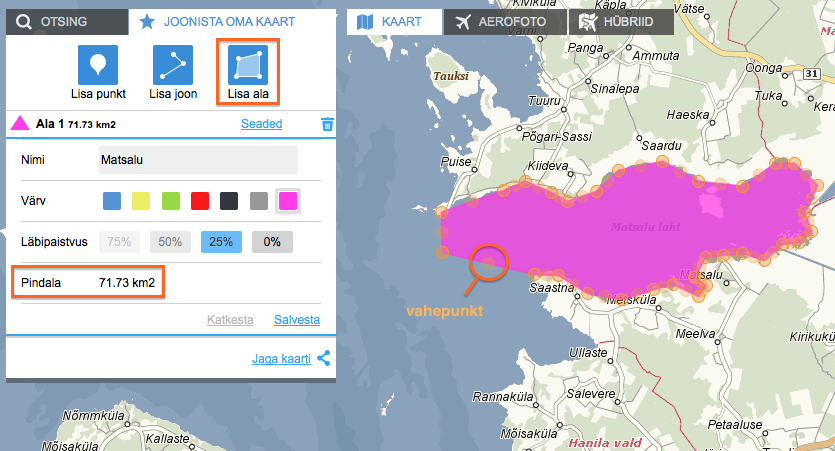Screen dimensions: 835x451
Task: Click the share icon beside Jaga kaarti
Action: (324, 358)
